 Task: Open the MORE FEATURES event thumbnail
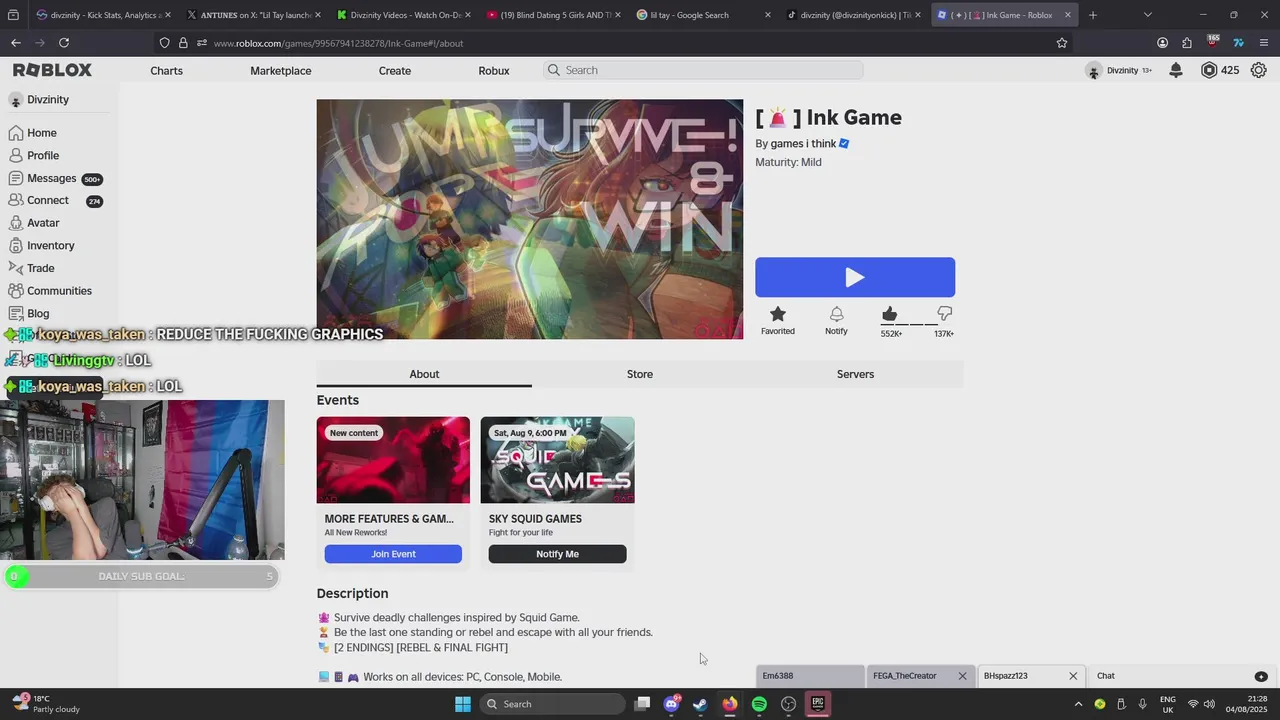[x=393, y=460]
